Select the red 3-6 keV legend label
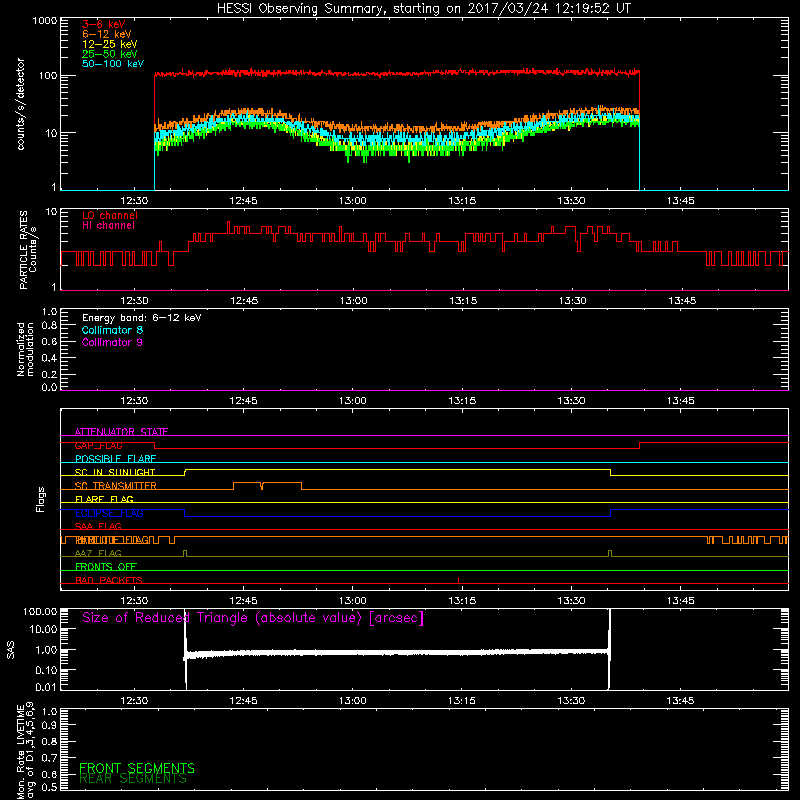This screenshot has height=800, width=800. tap(104, 24)
